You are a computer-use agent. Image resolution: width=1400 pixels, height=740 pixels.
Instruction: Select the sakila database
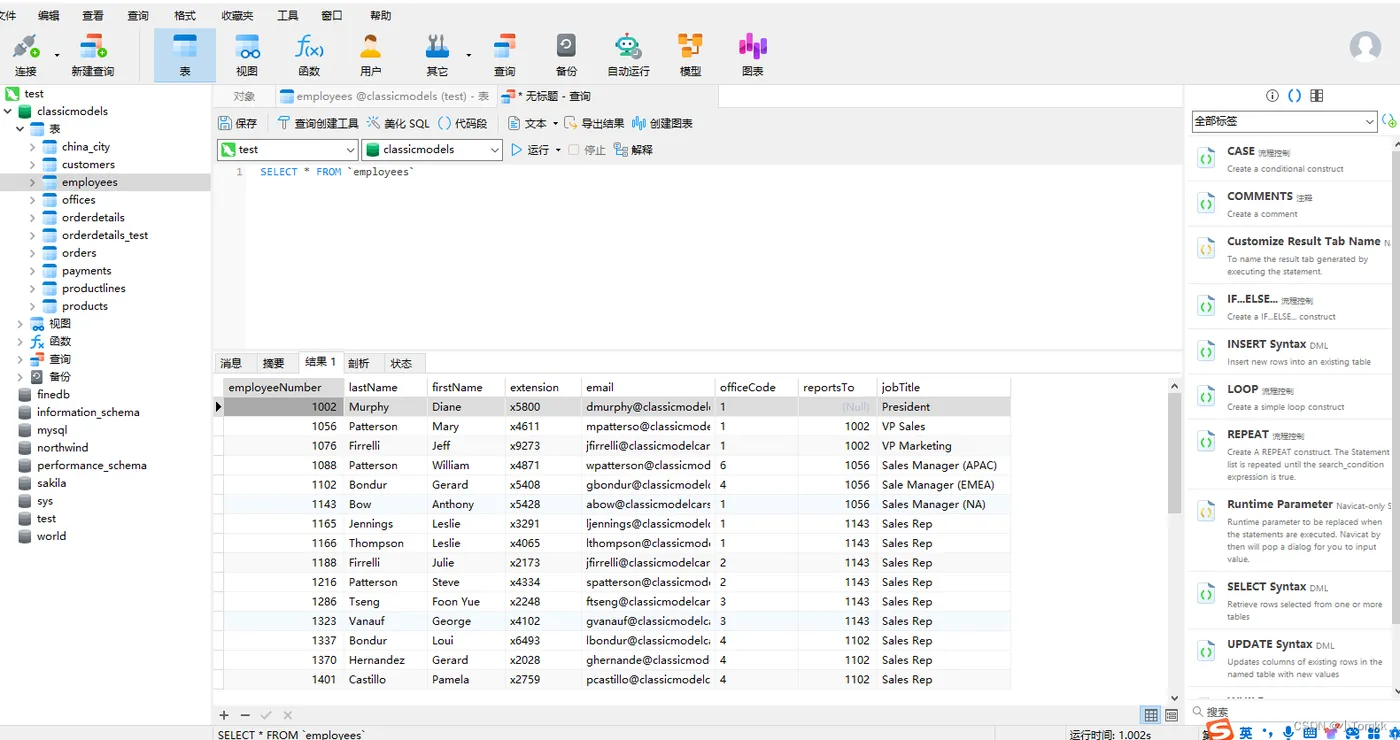click(51, 483)
